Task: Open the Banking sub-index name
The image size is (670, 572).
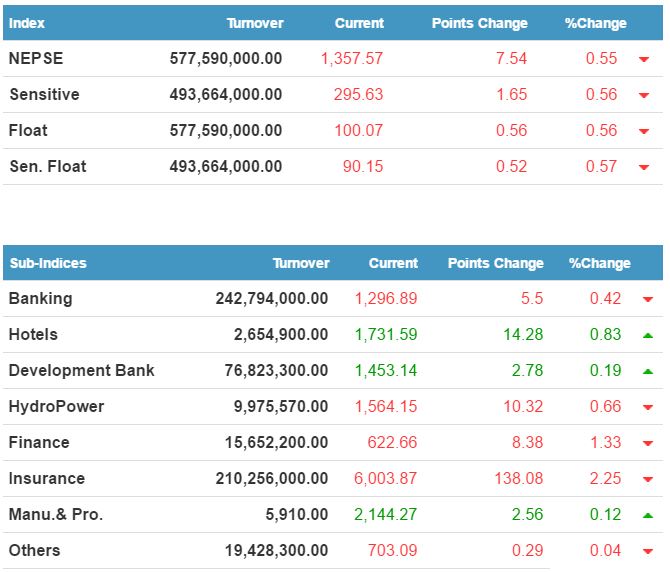Action: [40, 298]
